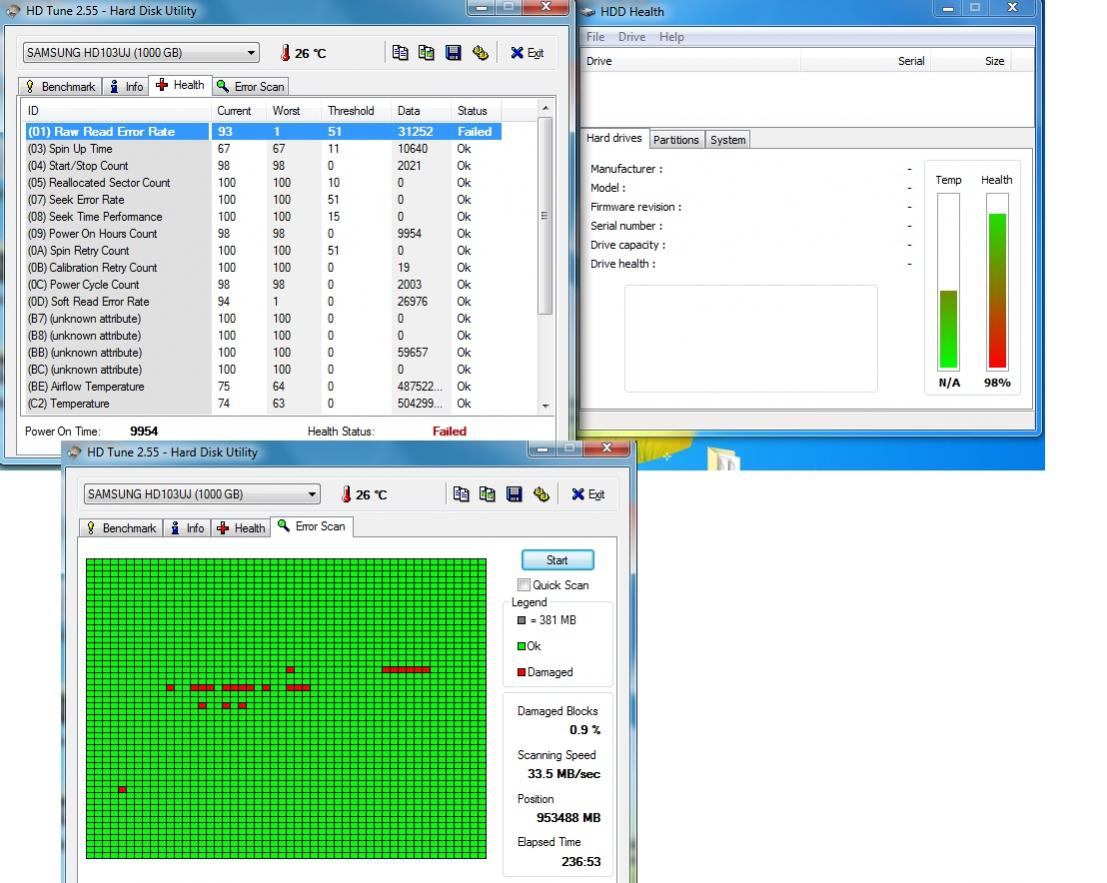Viewport: 1107px width, 883px height.
Task: Enable the Quick Scan checkbox
Action: (x=523, y=584)
